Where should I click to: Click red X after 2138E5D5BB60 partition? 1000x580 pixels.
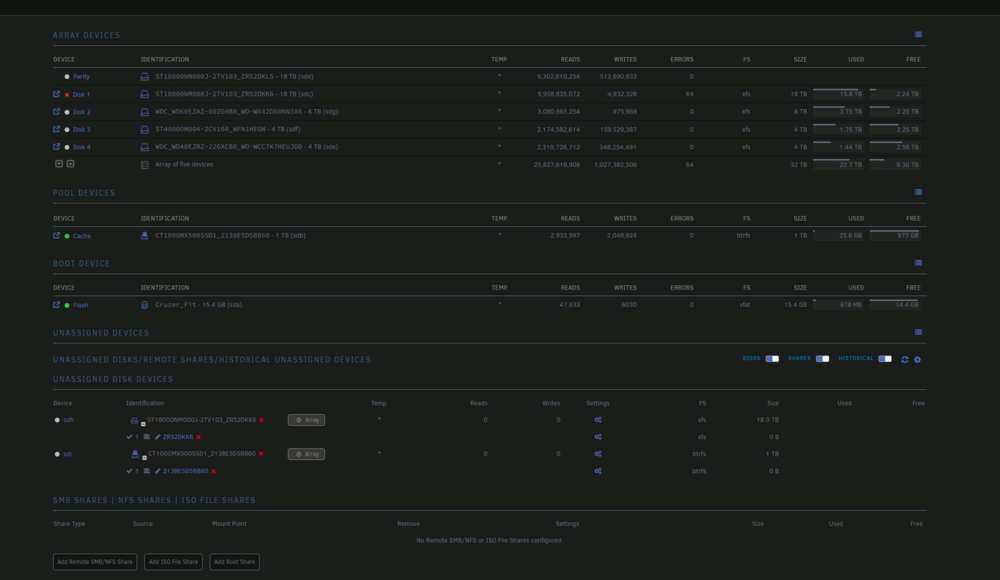214,471
